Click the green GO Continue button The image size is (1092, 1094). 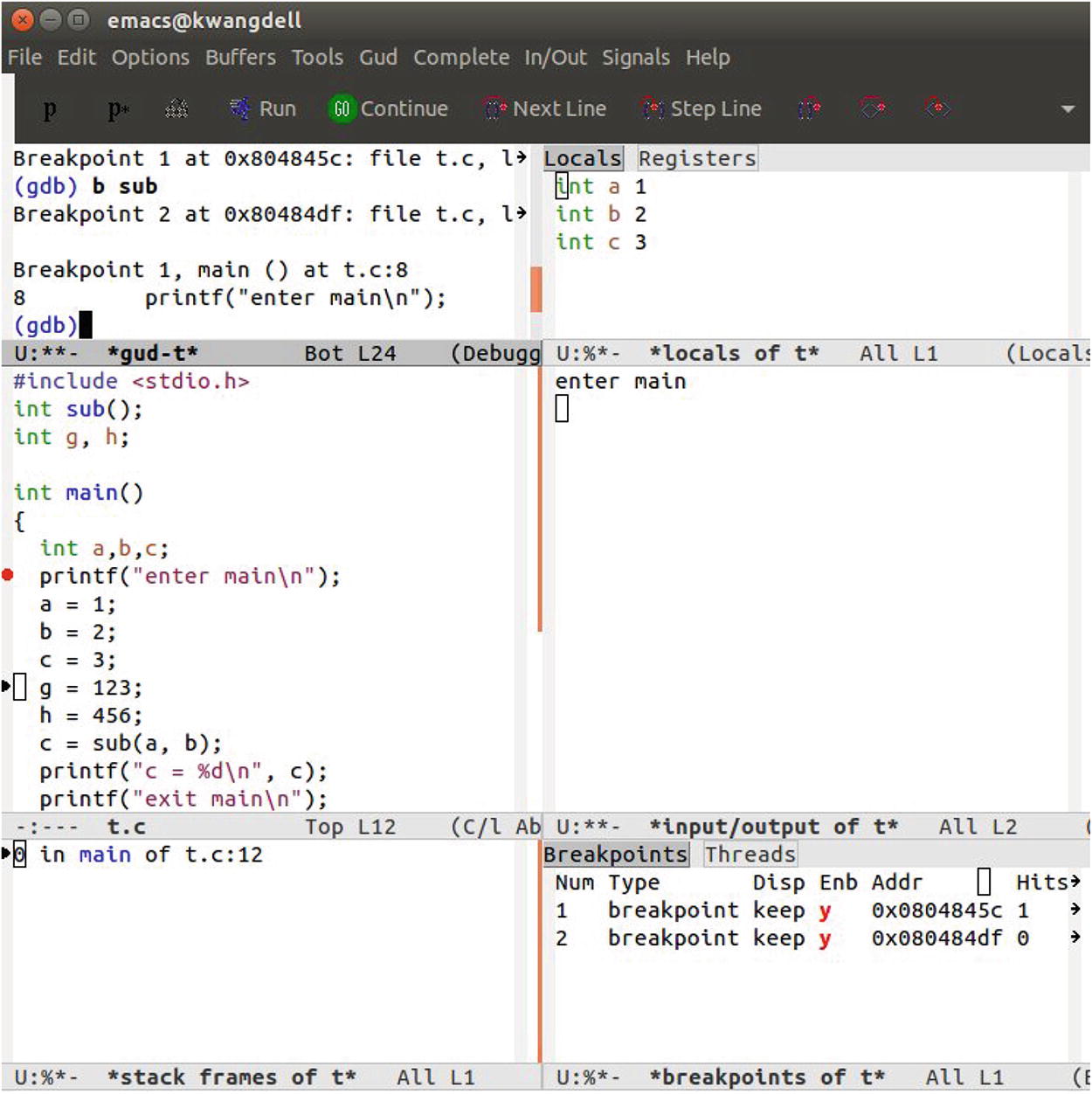pyautogui.click(x=389, y=108)
